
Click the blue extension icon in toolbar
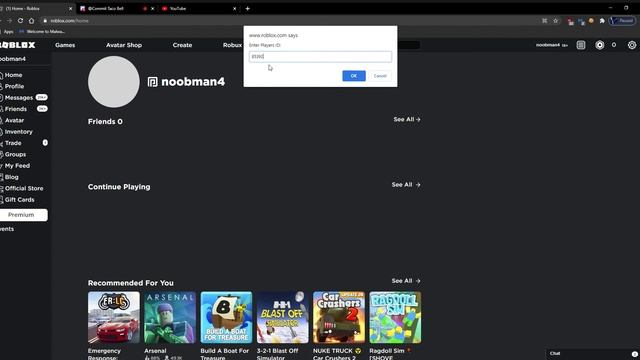click(x=581, y=22)
